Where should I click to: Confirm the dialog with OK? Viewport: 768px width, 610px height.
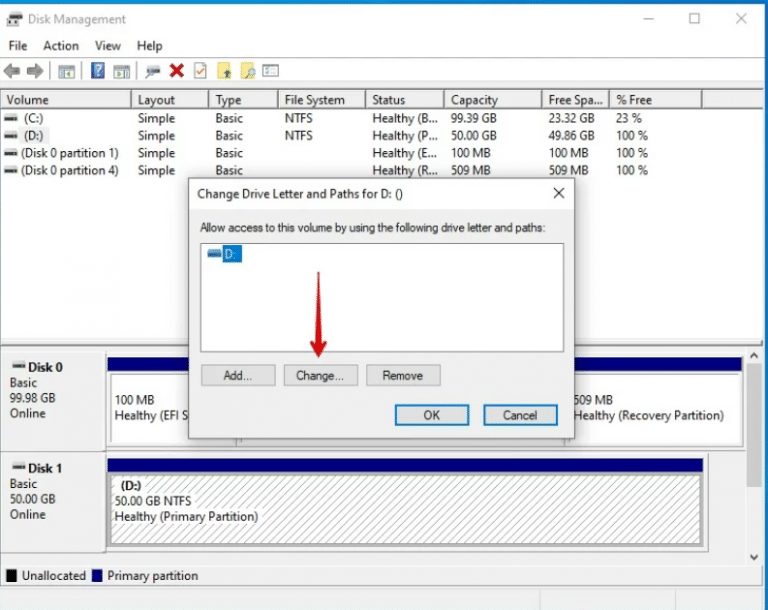pyautogui.click(x=431, y=415)
